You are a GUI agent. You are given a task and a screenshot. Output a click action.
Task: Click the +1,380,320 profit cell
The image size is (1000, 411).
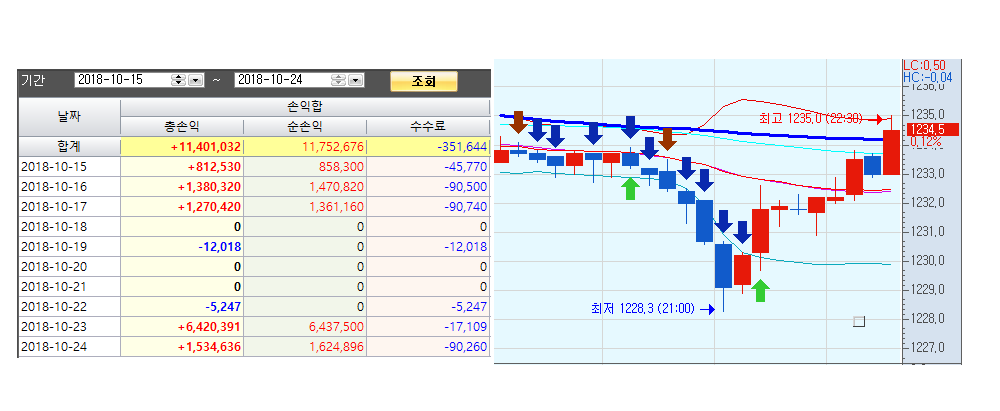click(x=182, y=187)
